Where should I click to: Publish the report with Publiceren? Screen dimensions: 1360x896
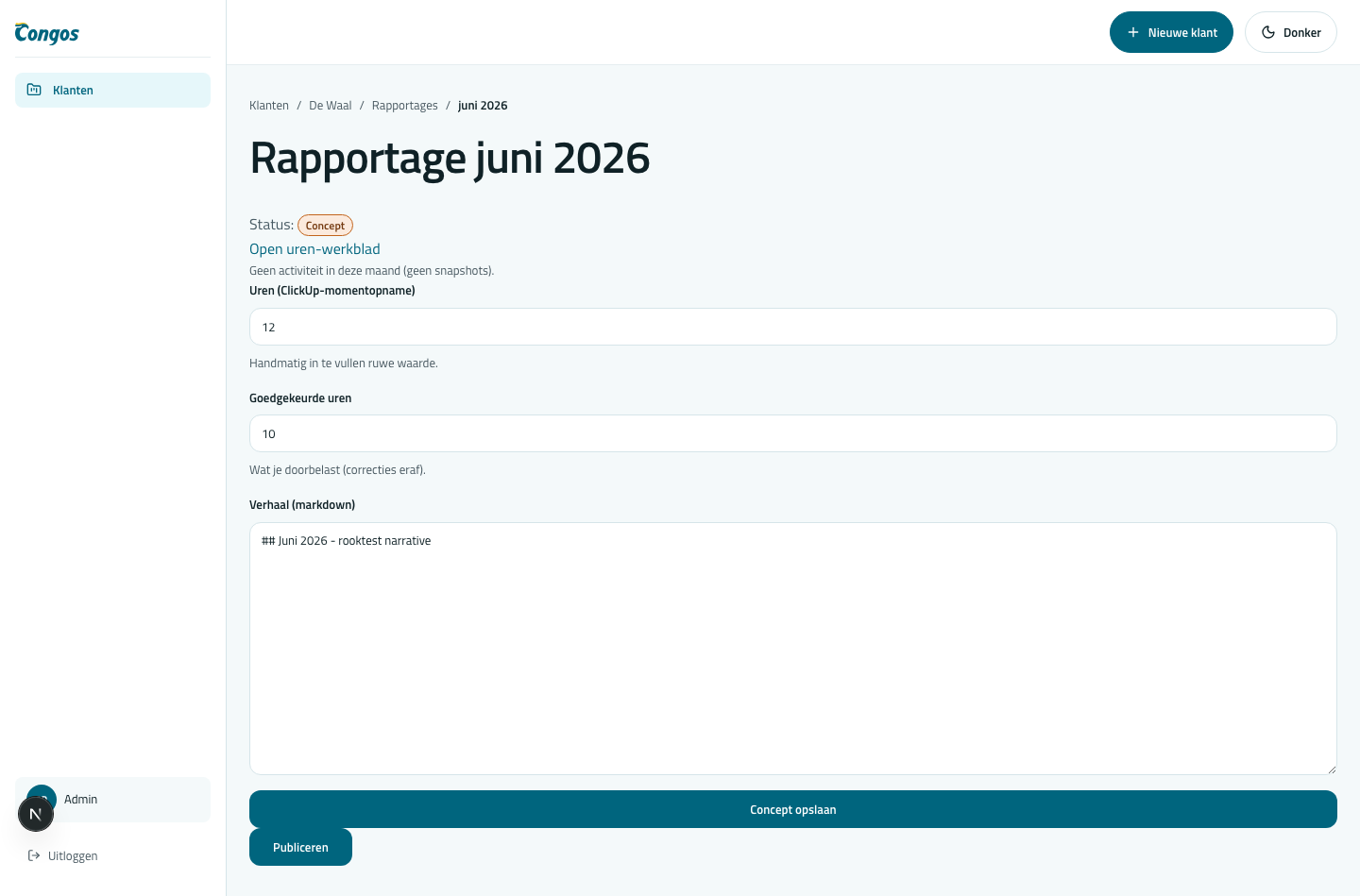(x=300, y=847)
